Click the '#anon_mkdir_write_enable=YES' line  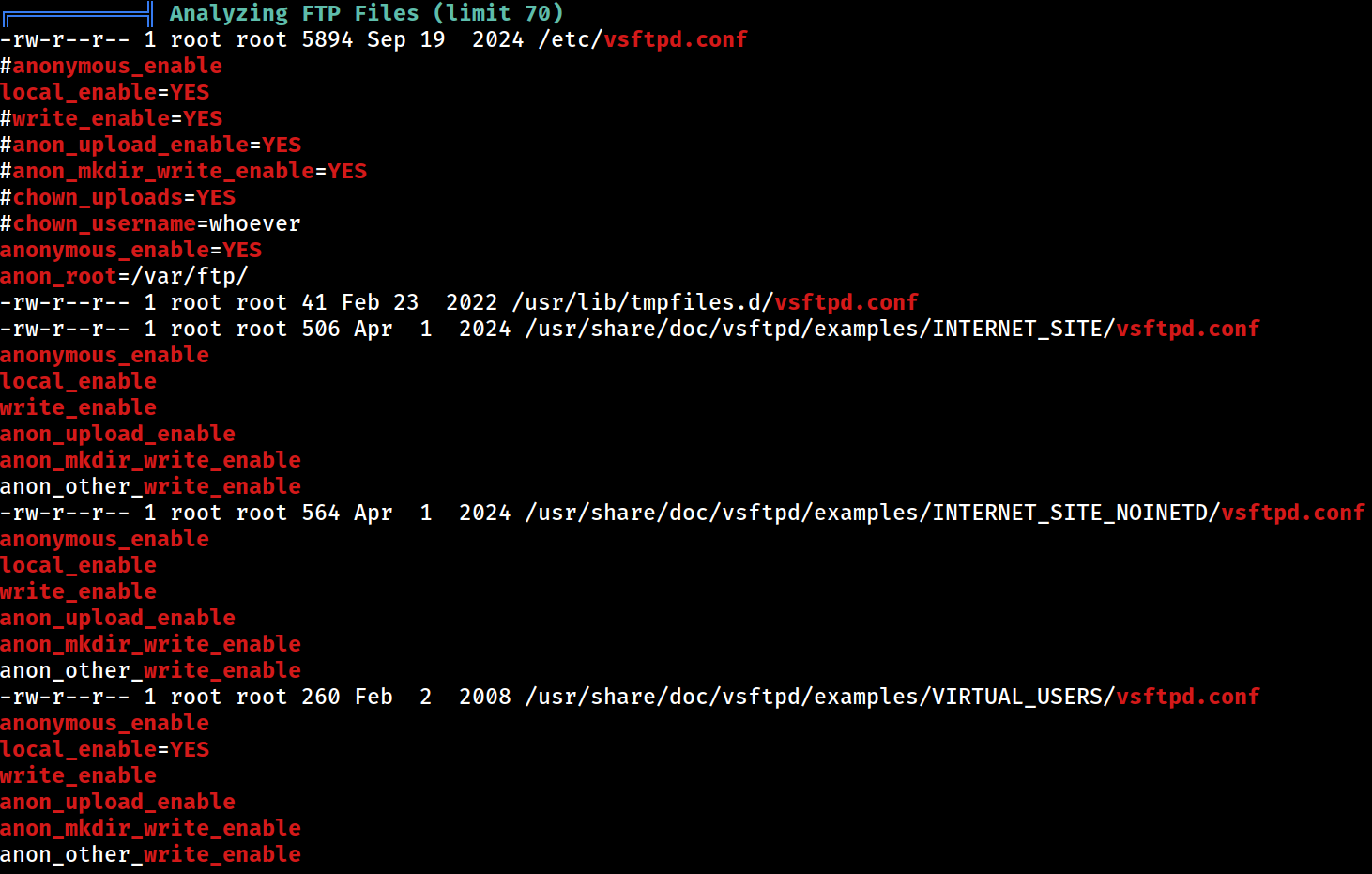pyautogui.click(x=184, y=171)
